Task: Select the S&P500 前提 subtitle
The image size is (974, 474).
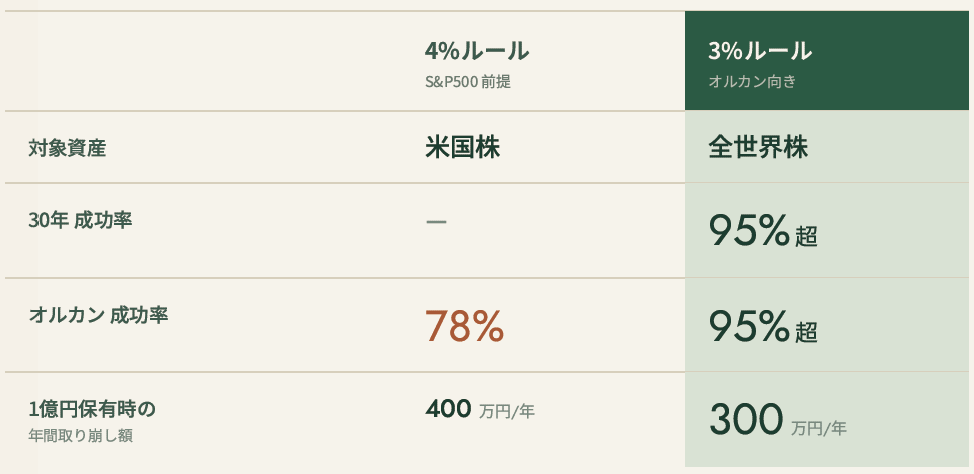Action: click(467, 82)
